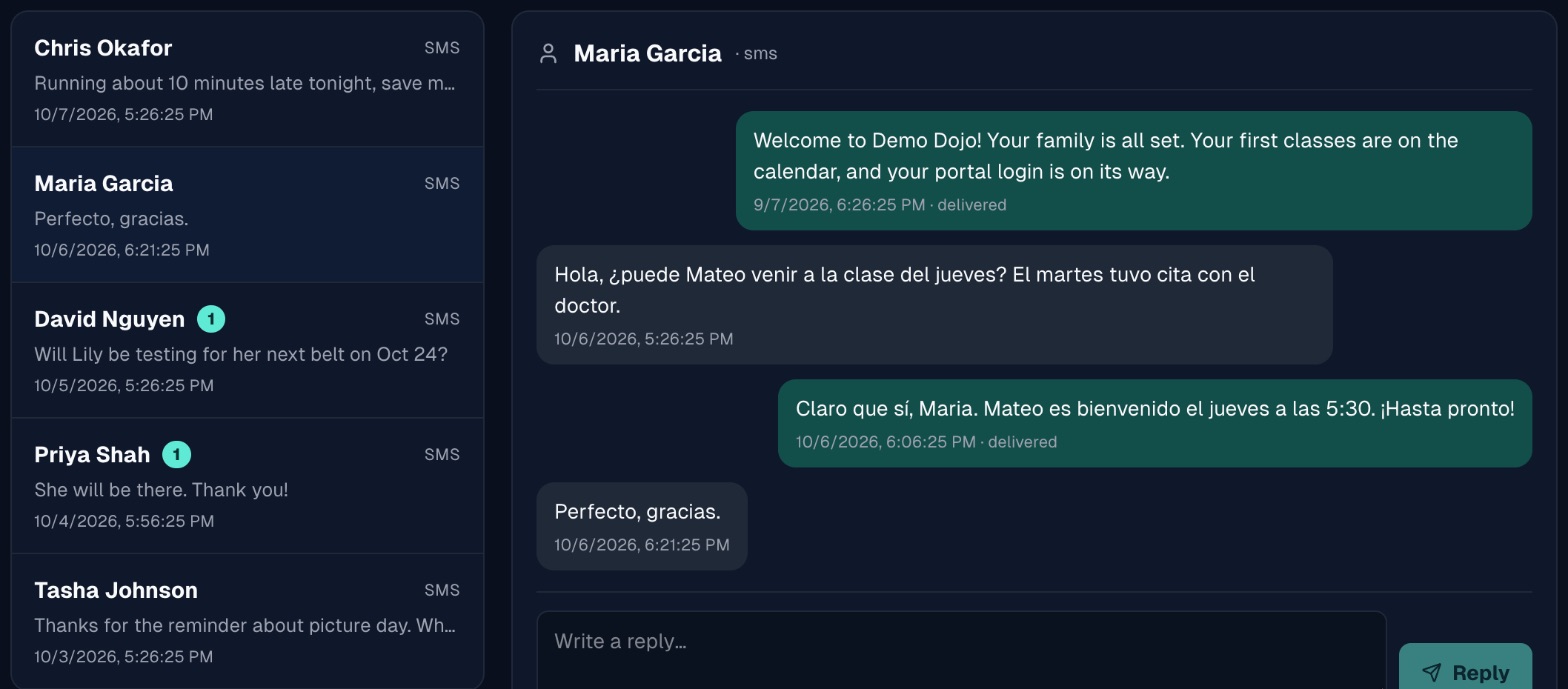Click preview 'Will Lily be testing for her next belt'
The height and width of the screenshot is (689, 1568).
pos(241,354)
